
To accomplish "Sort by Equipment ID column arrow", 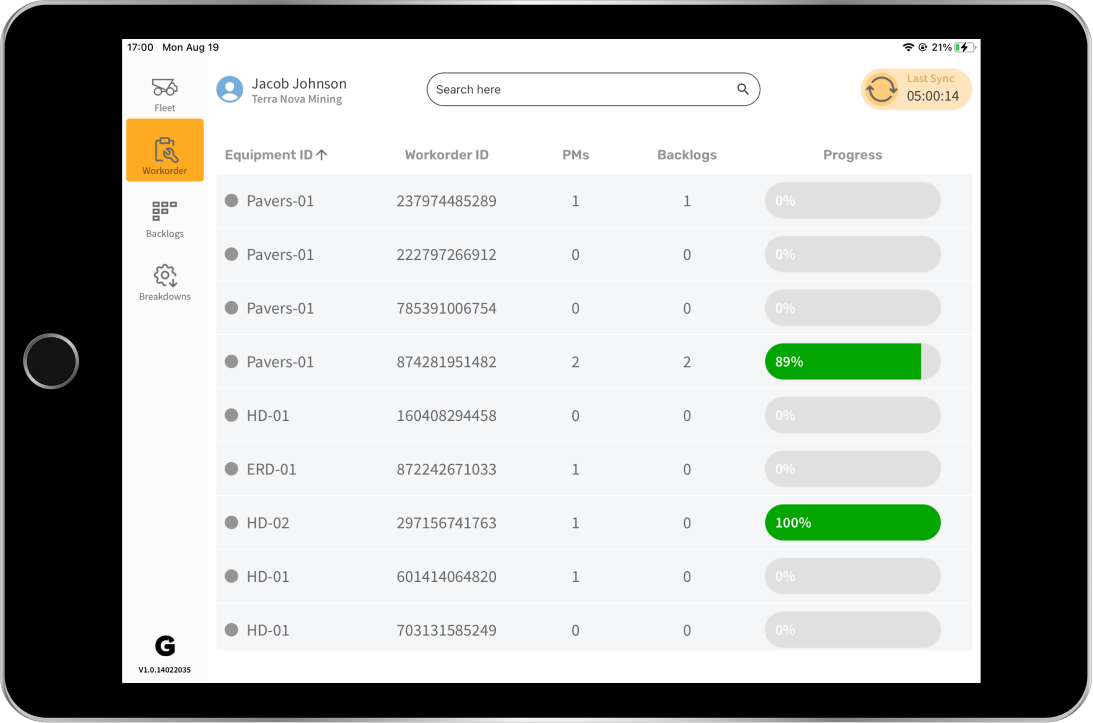I will click(322, 155).
